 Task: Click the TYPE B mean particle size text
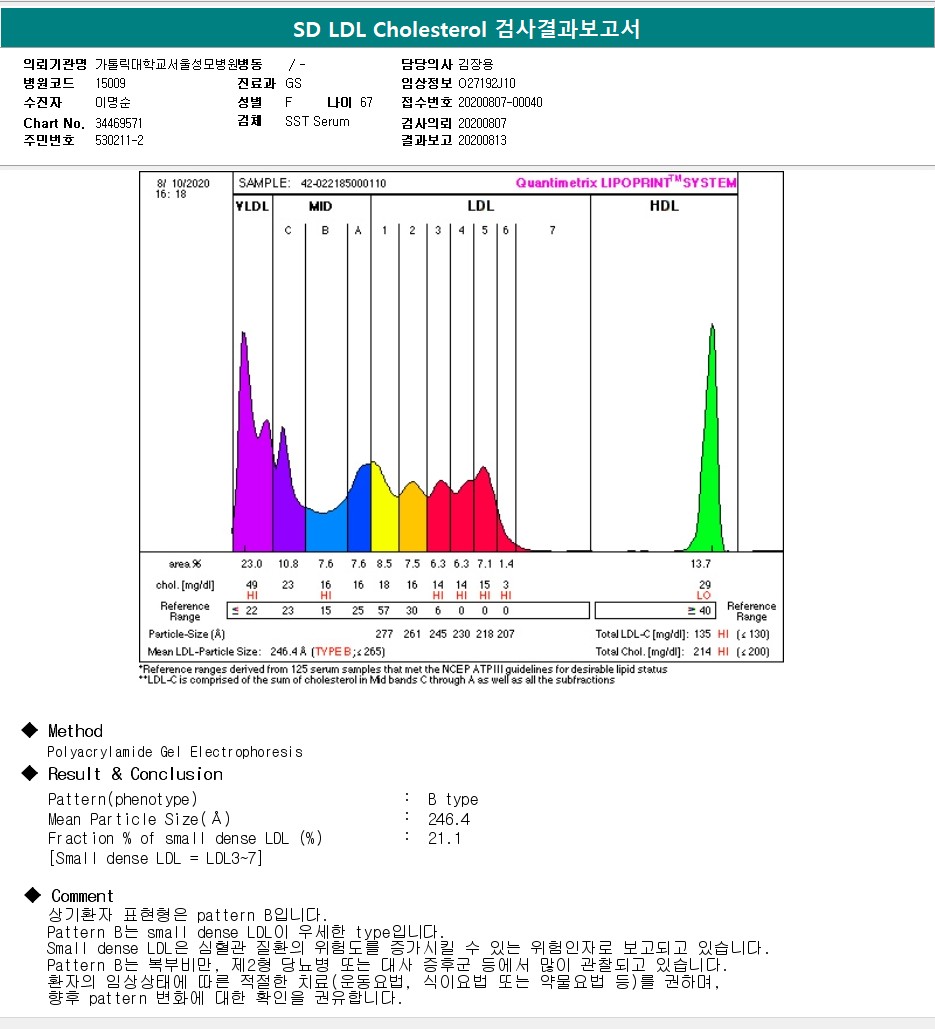(348, 652)
